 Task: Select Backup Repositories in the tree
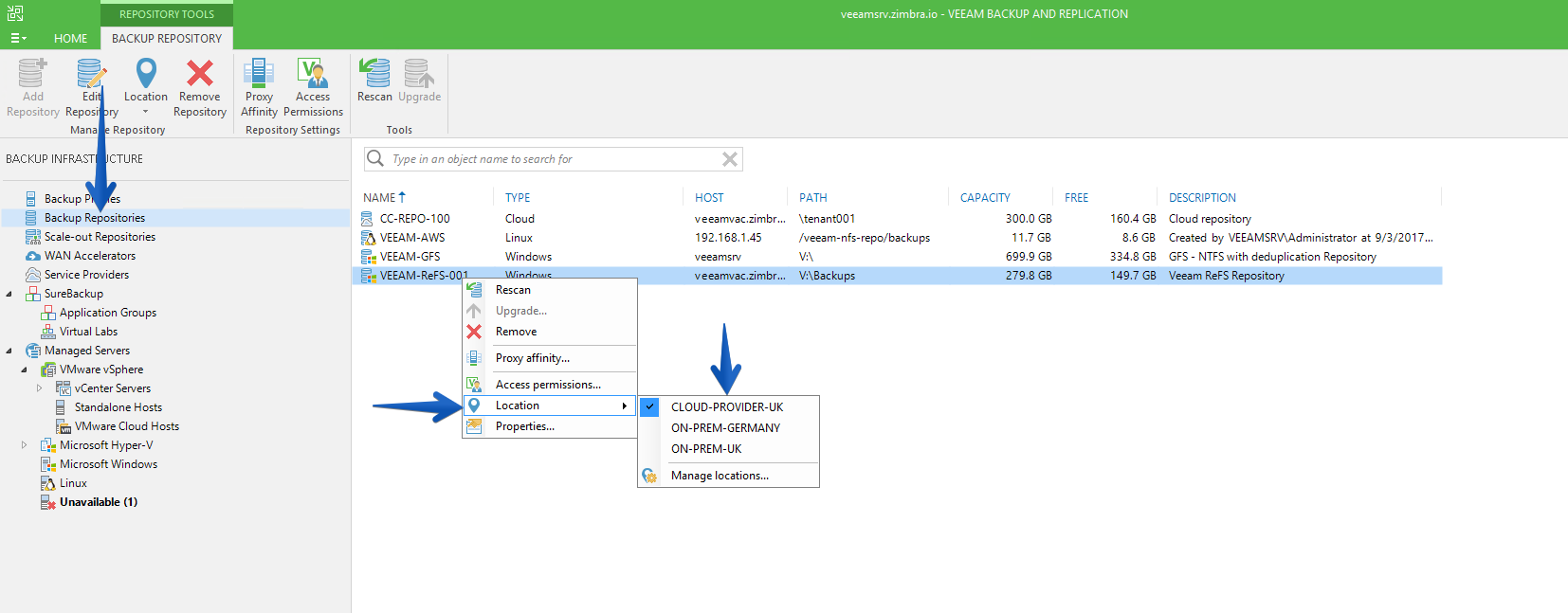coord(95,218)
